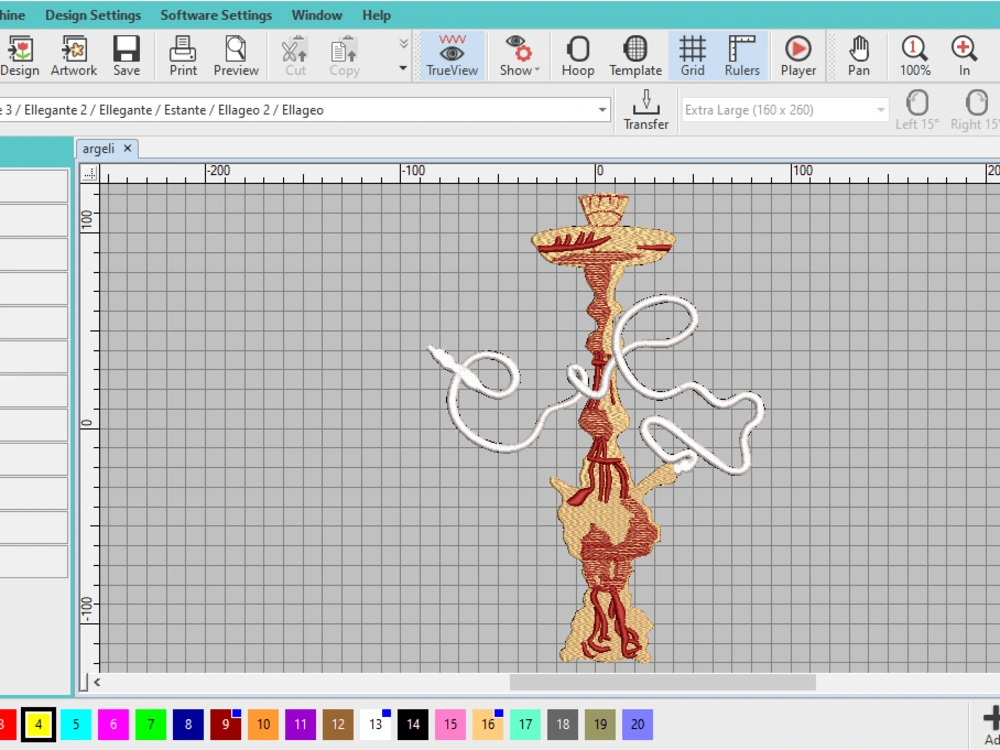Click the Save icon in toolbar

click(x=126, y=56)
